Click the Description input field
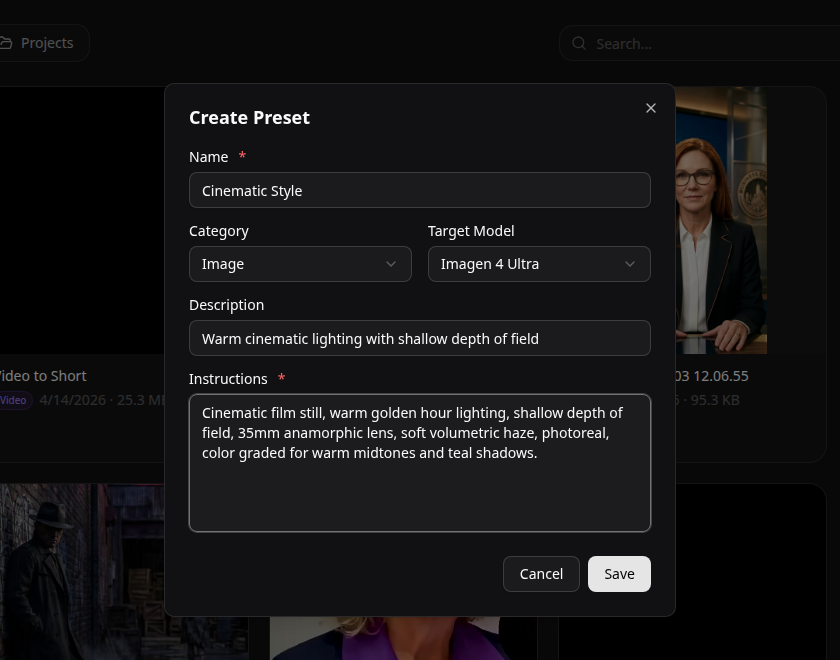The width and height of the screenshot is (840, 660). (x=419, y=338)
